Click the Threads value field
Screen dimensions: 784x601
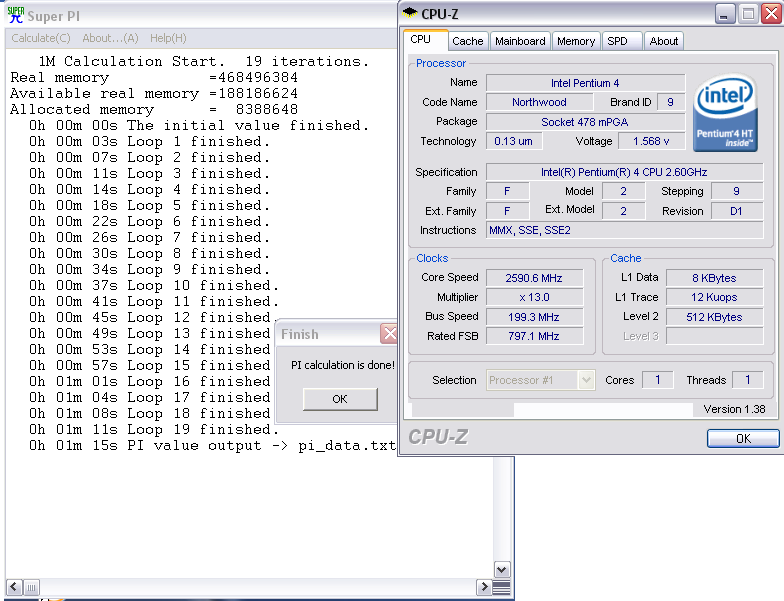748,380
